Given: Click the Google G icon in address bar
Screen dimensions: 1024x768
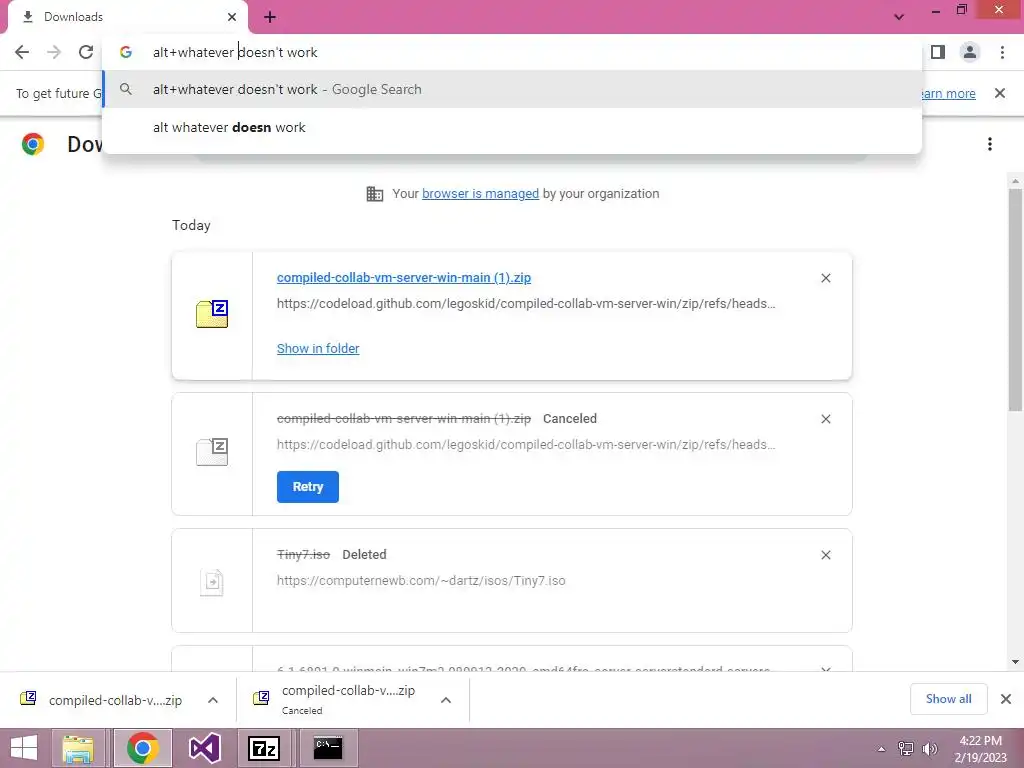Looking at the screenshot, I should (126, 52).
